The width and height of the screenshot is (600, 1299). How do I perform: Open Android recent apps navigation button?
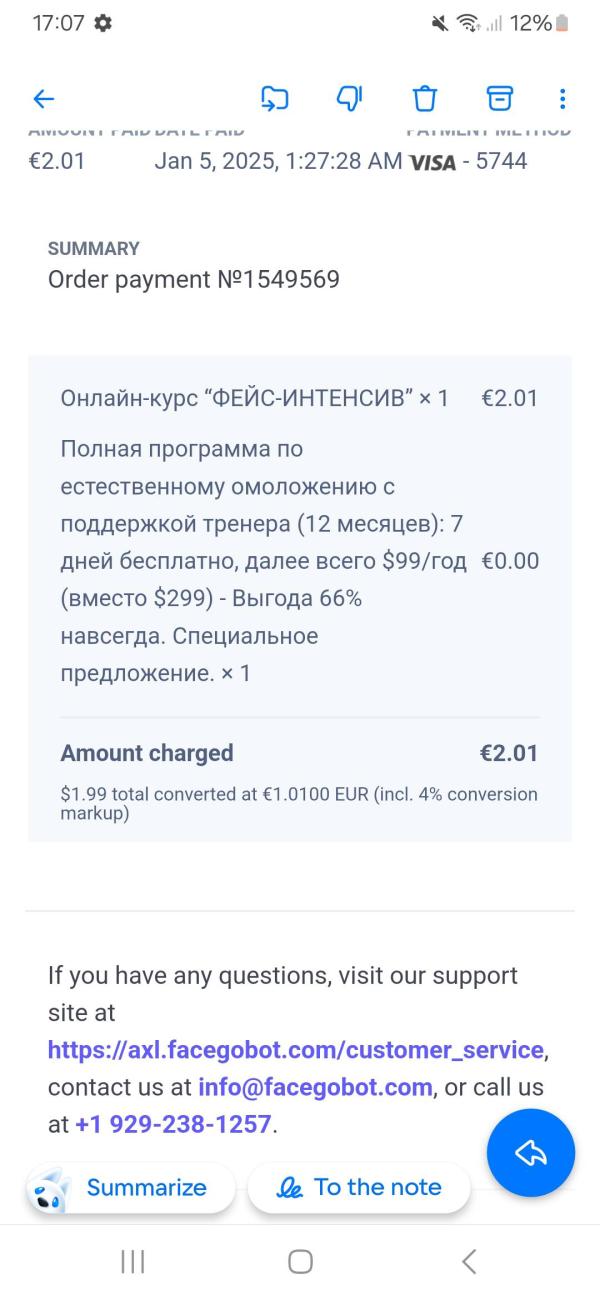pyautogui.click(x=132, y=1262)
